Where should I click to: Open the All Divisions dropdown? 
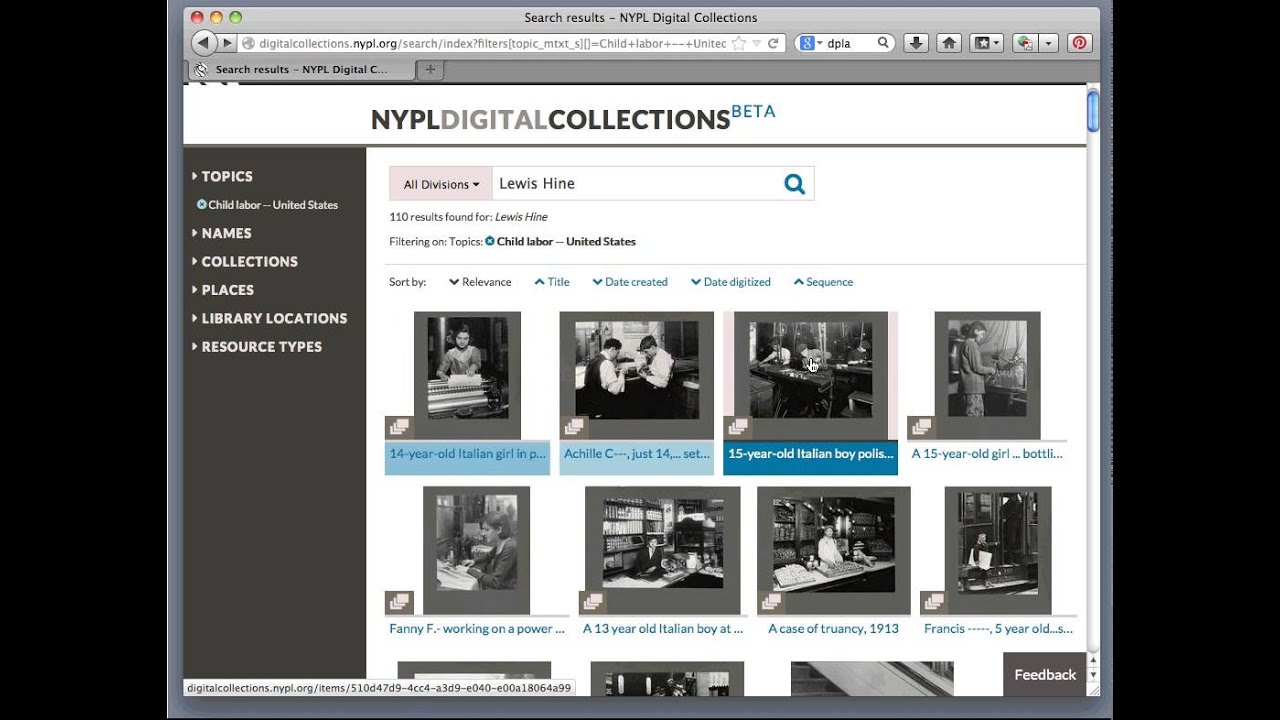tap(441, 184)
